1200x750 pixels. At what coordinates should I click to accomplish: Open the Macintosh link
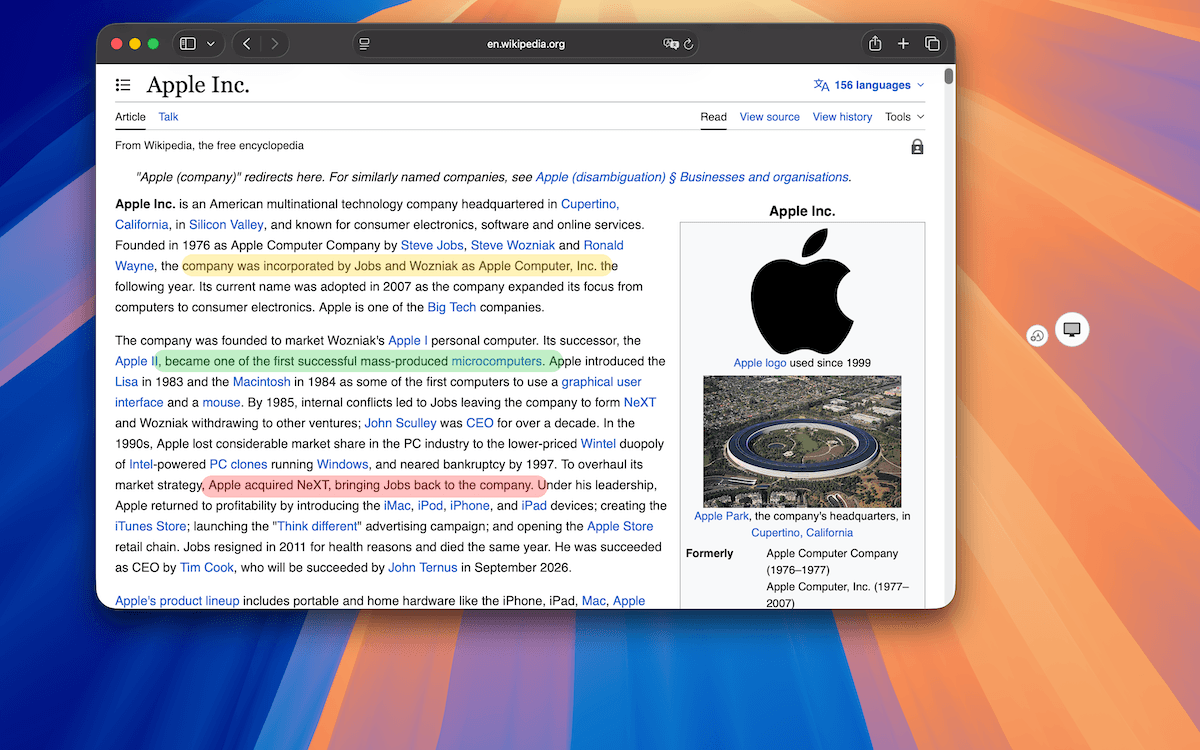(x=262, y=382)
